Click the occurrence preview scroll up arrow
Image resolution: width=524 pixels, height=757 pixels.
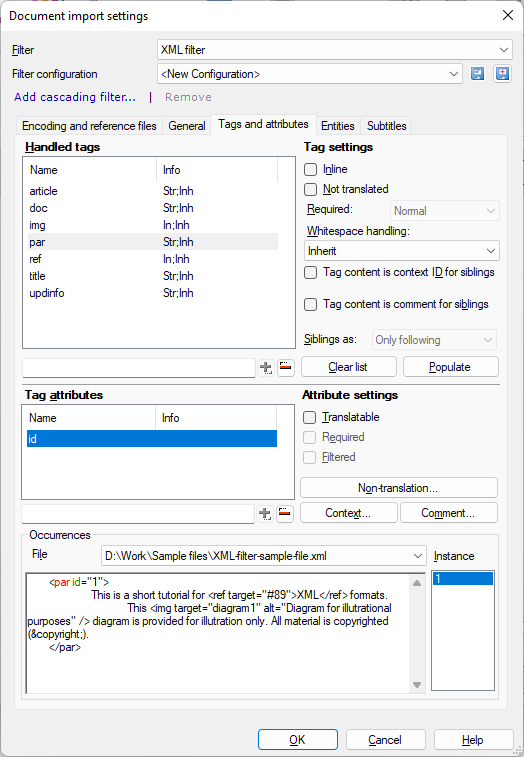(x=417, y=583)
